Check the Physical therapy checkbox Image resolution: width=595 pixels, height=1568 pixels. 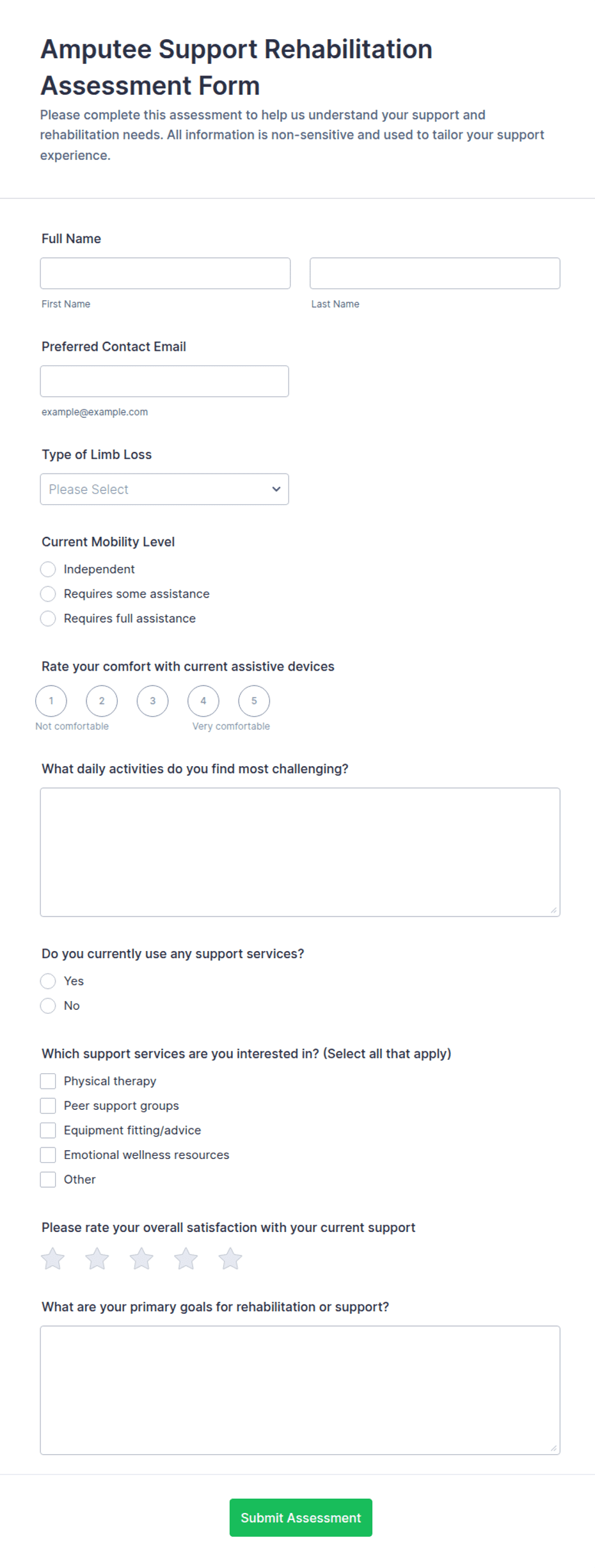[x=48, y=1081]
